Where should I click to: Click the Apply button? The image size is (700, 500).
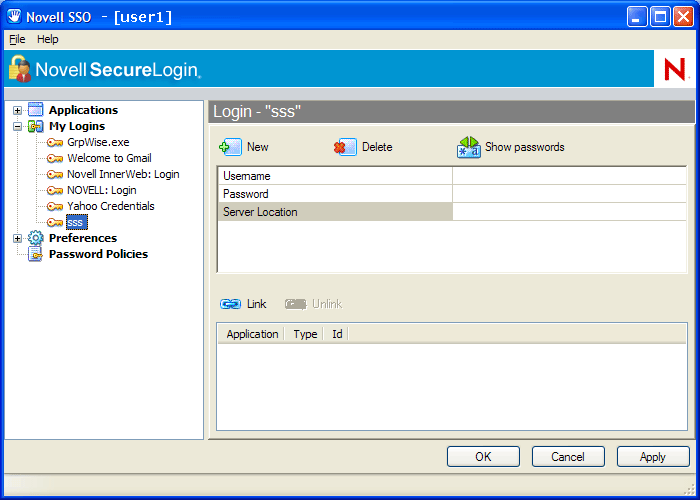pos(653,457)
